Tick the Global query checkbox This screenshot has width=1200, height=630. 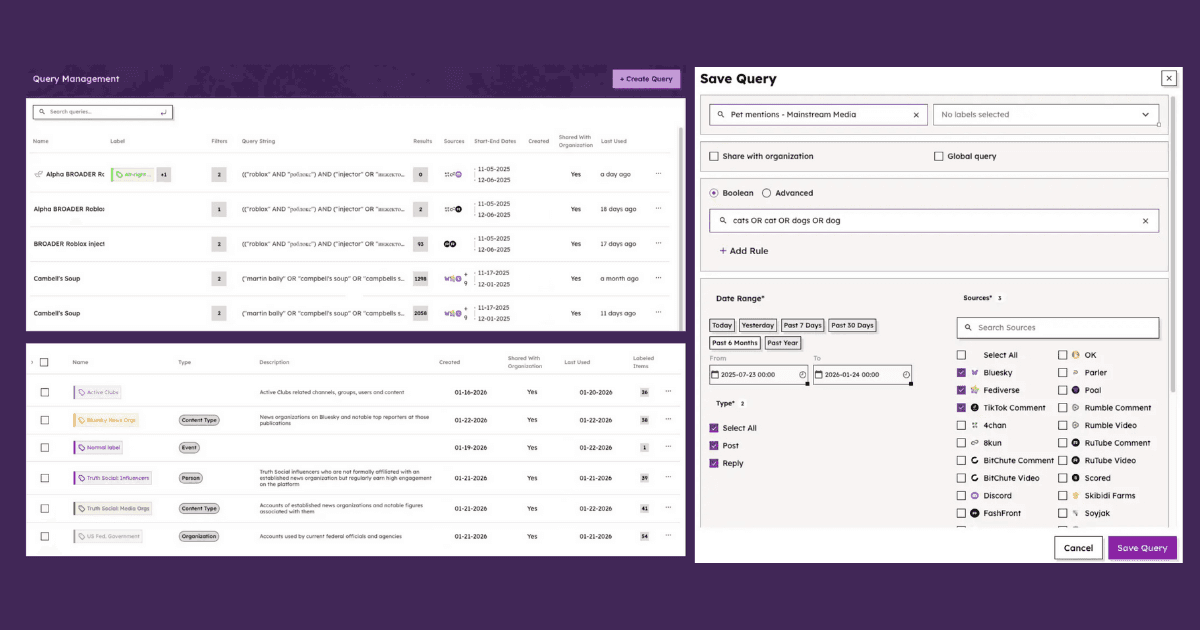938,157
